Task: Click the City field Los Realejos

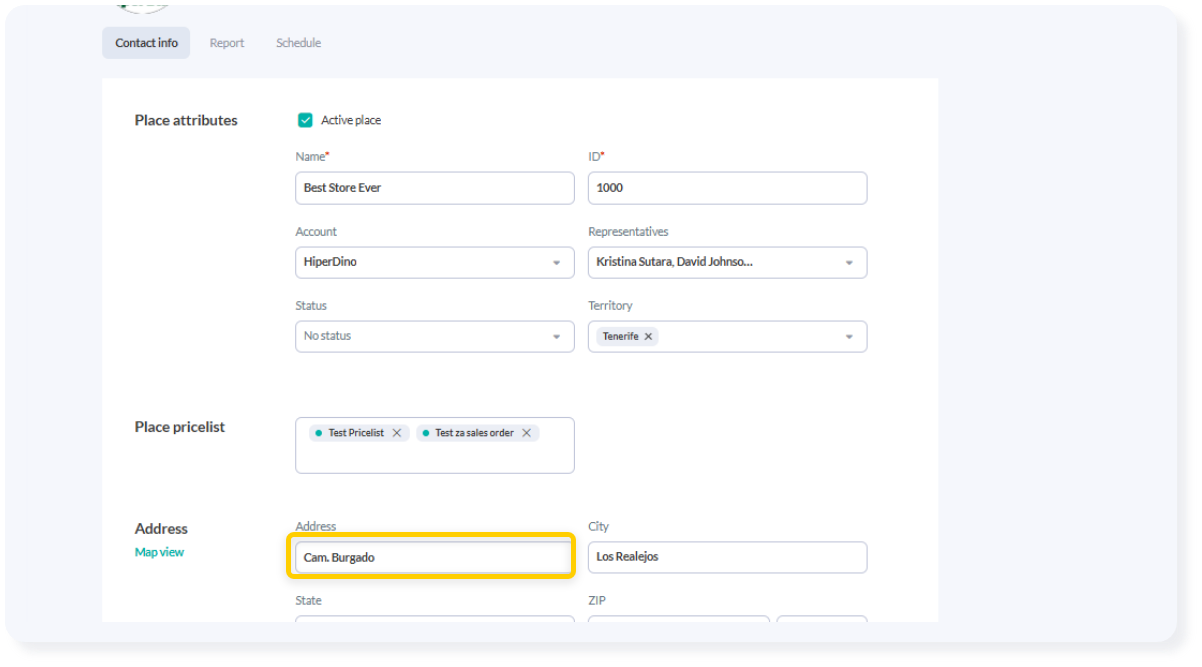Action: (x=726, y=557)
